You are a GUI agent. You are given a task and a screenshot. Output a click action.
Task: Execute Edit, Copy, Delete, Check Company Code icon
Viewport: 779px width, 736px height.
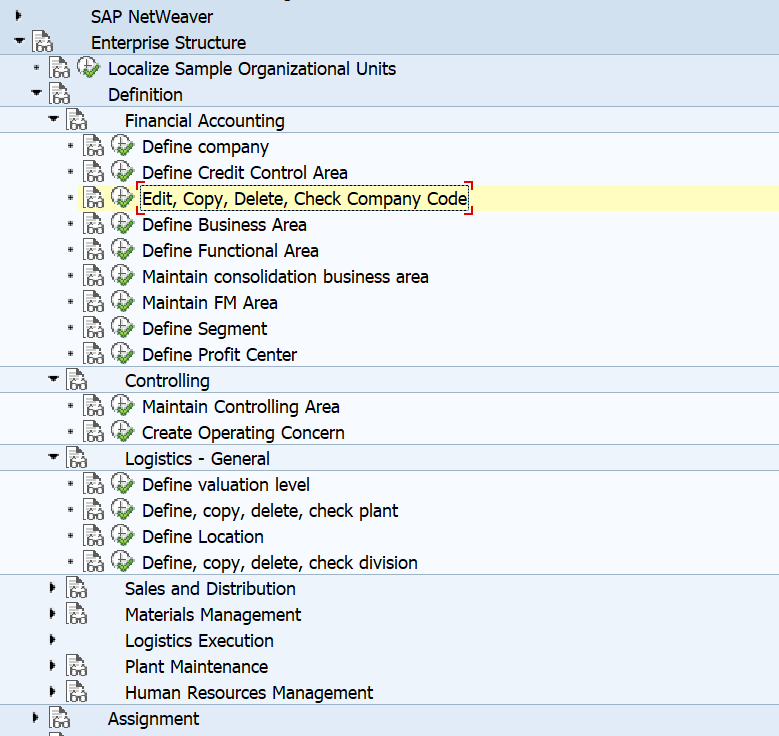[122, 198]
